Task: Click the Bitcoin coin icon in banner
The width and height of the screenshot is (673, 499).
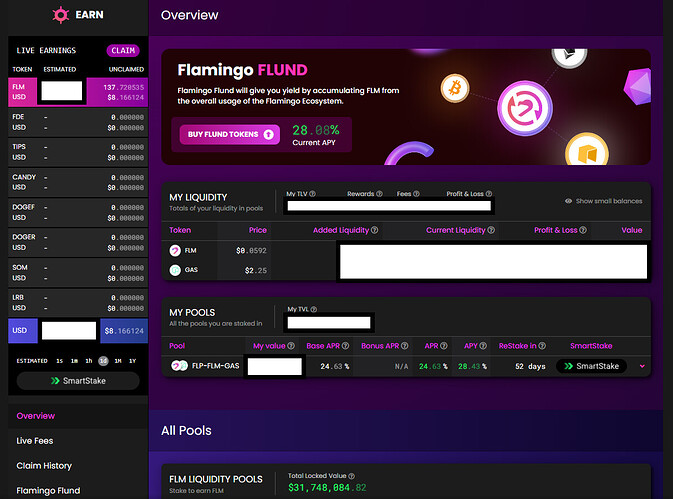Action: (x=455, y=88)
